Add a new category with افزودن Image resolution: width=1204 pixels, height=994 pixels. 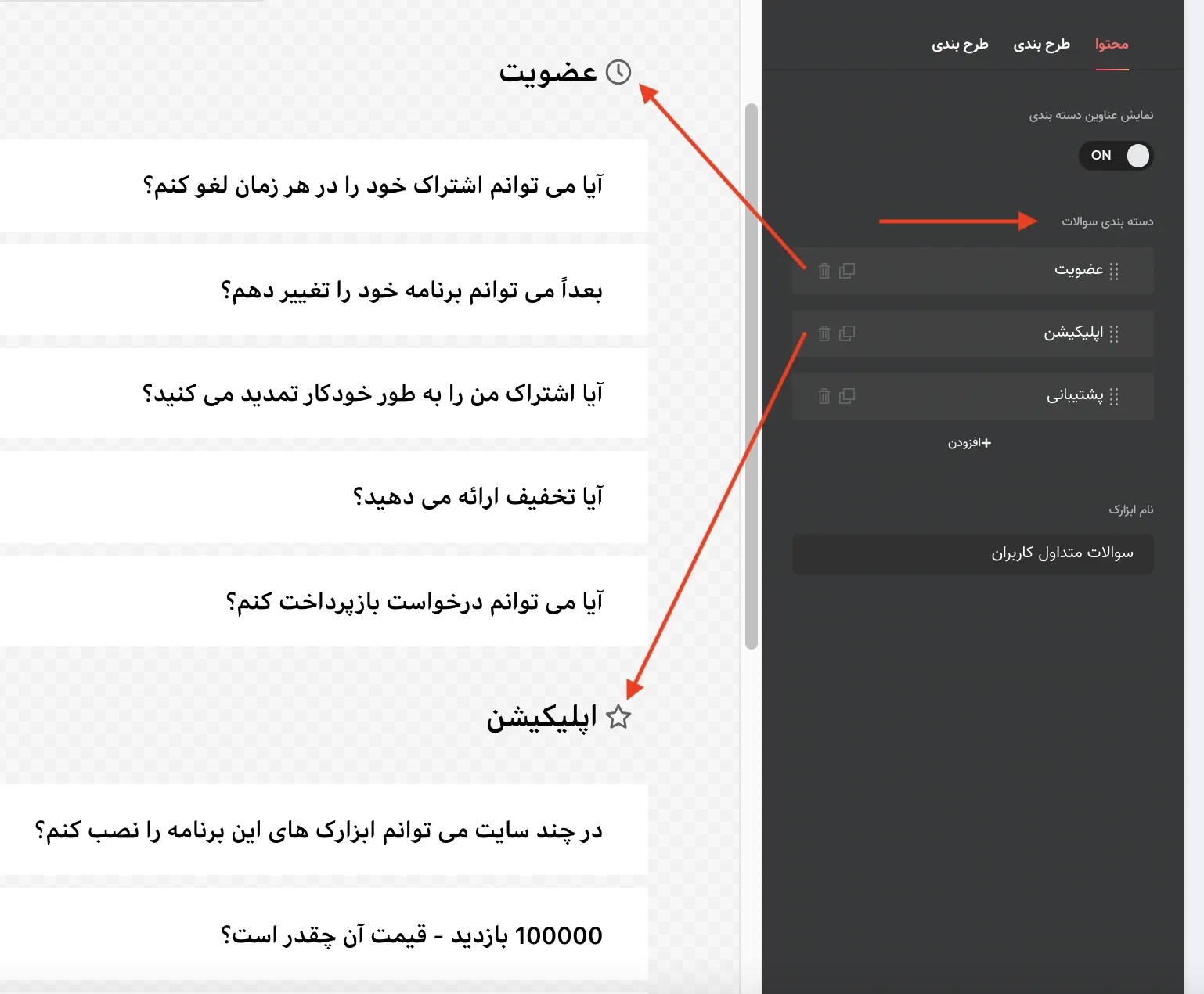[970, 443]
